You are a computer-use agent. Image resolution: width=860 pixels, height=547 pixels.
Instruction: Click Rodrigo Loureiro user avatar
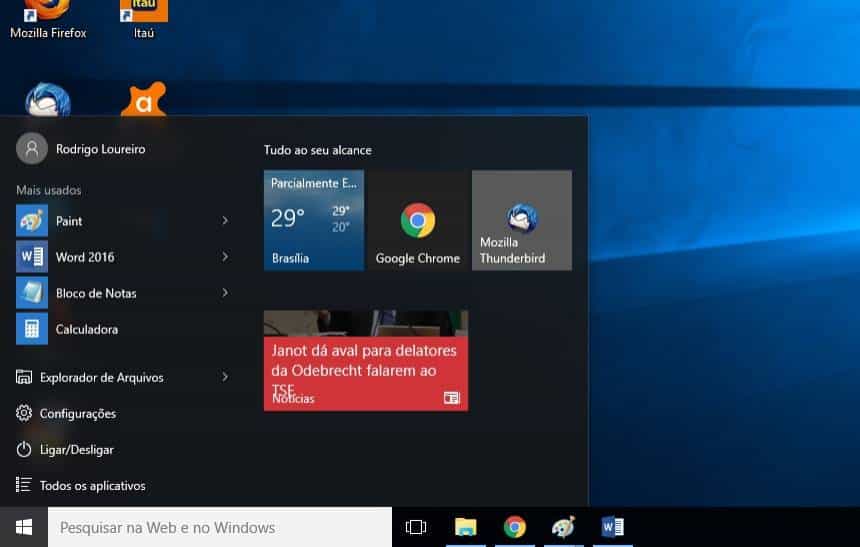[x=32, y=149]
